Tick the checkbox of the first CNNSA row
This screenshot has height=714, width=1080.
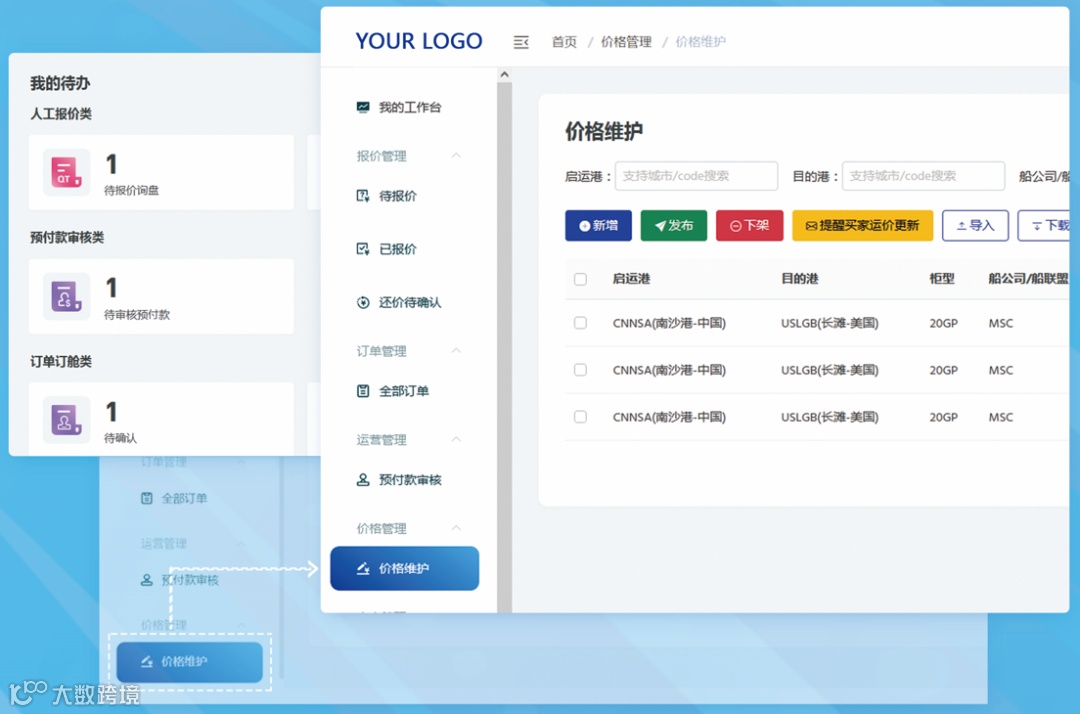click(578, 324)
